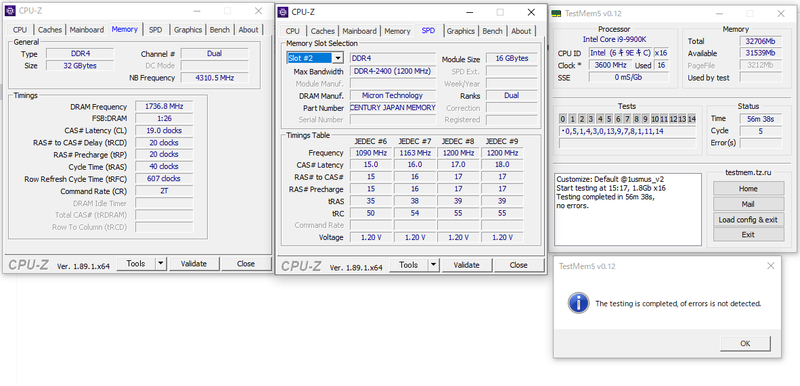
Task: Click Tools button in SPD CPU-Z window
Action: click(x=409, y=265)
